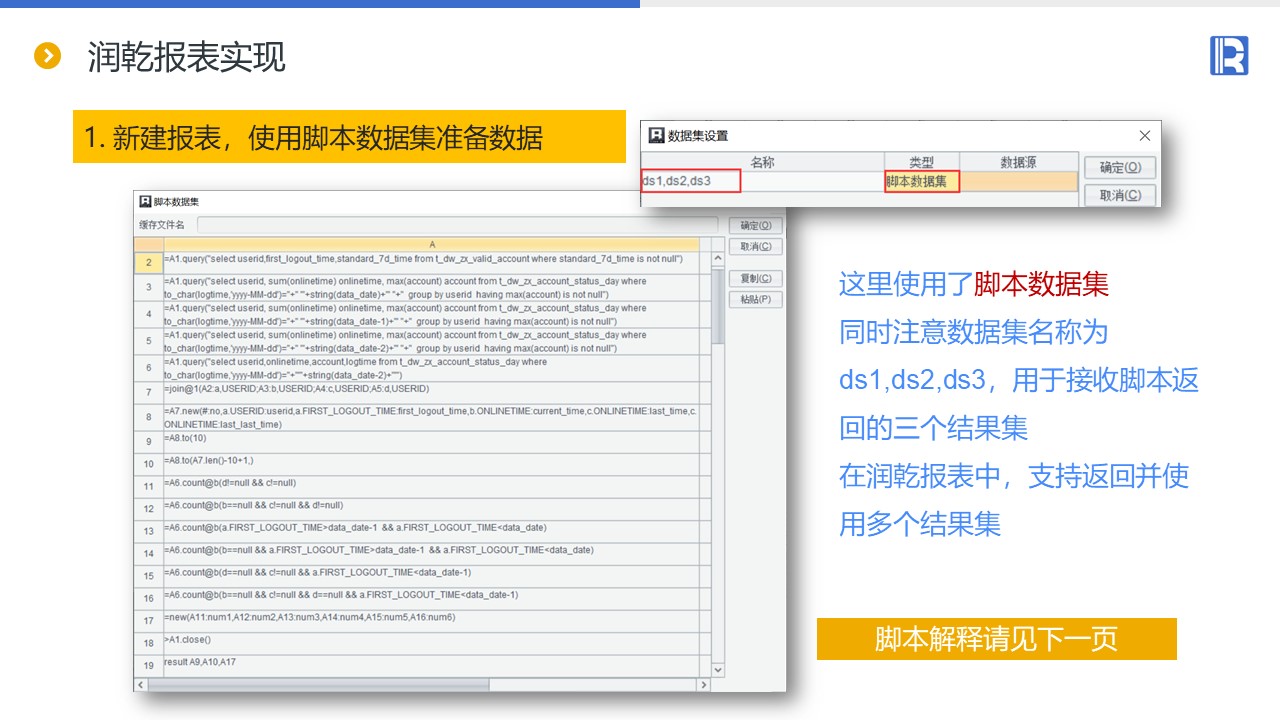Select the ds1,ds2,ds3 name cell
This screenshot has width=1280, height=720.
[690, 181]
